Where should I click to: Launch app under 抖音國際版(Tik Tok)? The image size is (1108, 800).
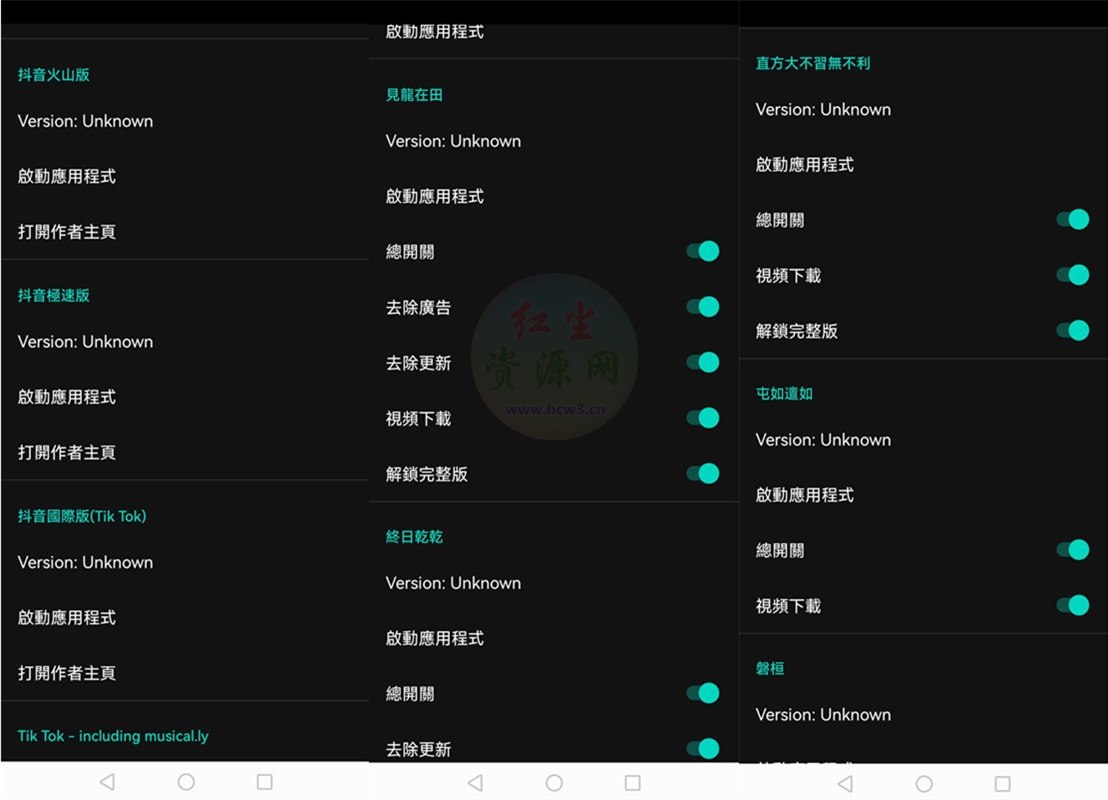tap(66, 618)
